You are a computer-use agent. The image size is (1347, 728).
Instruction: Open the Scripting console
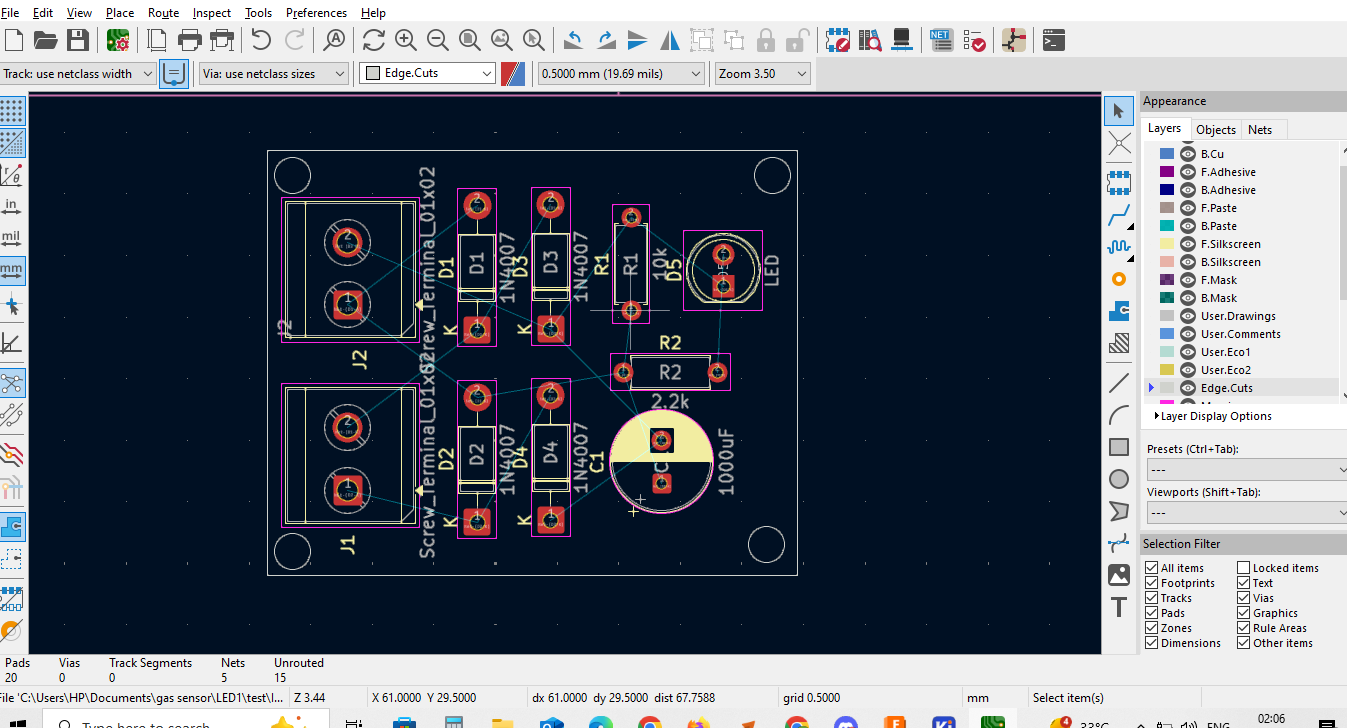tap(1053, 40)
